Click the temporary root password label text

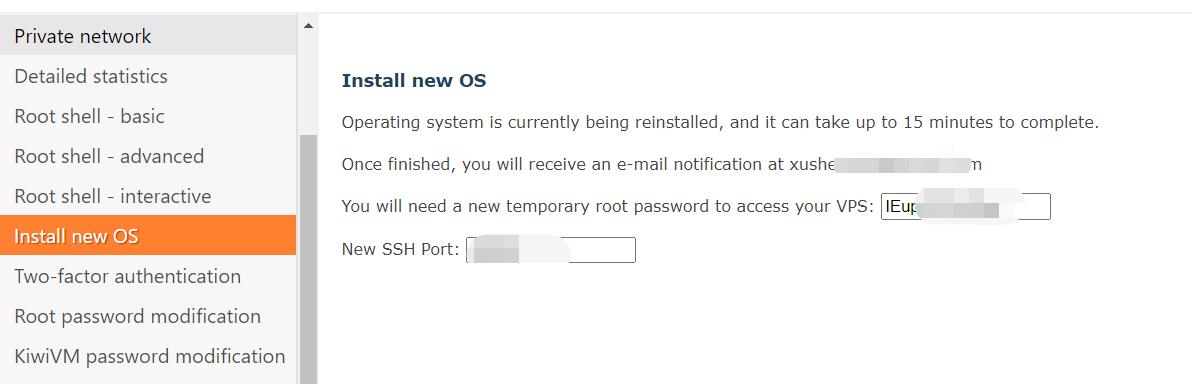point(607,207)
